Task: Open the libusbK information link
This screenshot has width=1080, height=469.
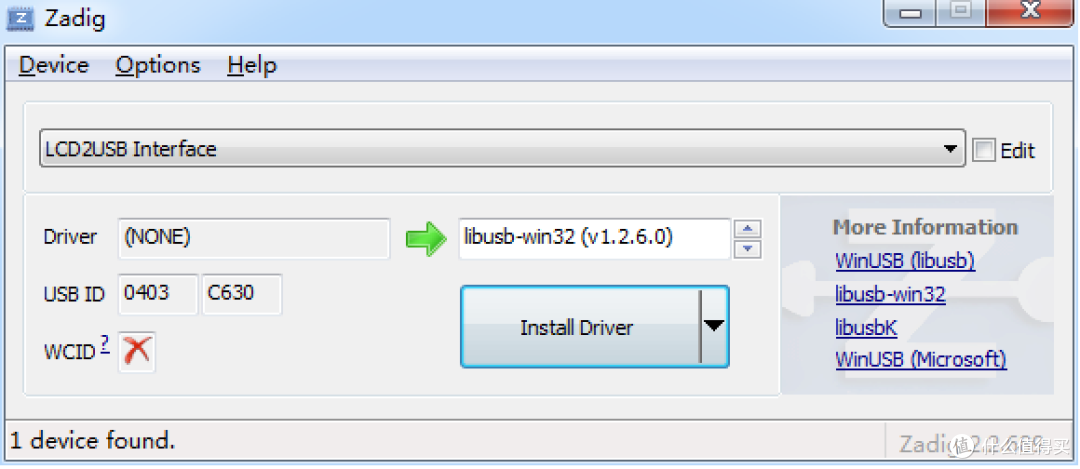Action: coord(866,327)
